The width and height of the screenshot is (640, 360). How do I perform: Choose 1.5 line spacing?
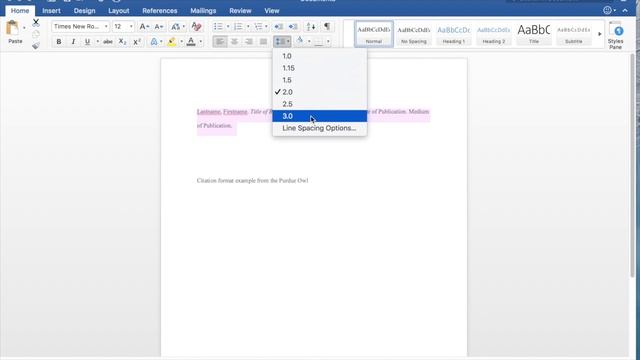[x=320, y=80]
